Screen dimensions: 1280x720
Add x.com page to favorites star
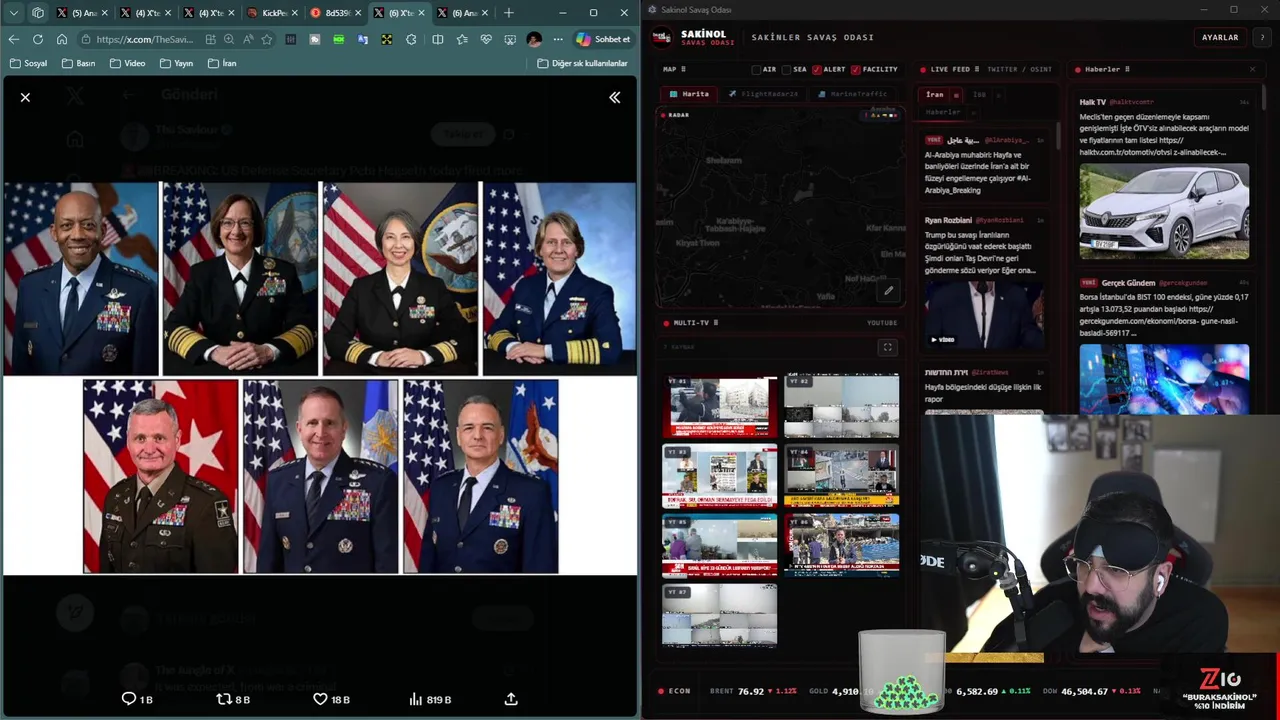click(267, 39)
